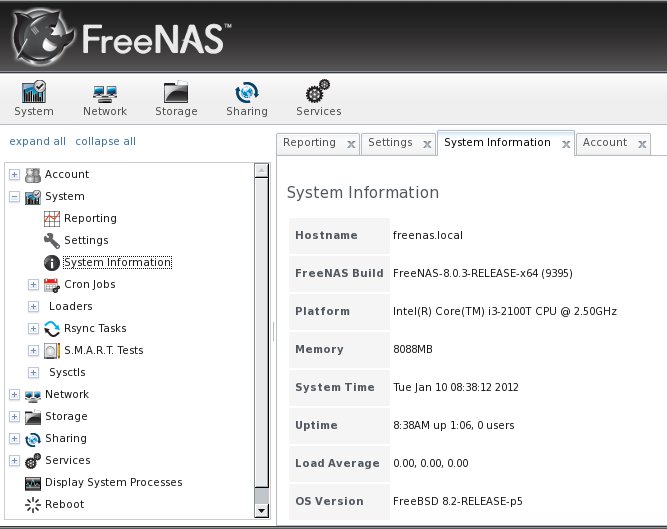The height and width of the screenshot is (529, 667).
Task: Click the Rsync Tasks arrows icon
Action: [52, 329]
